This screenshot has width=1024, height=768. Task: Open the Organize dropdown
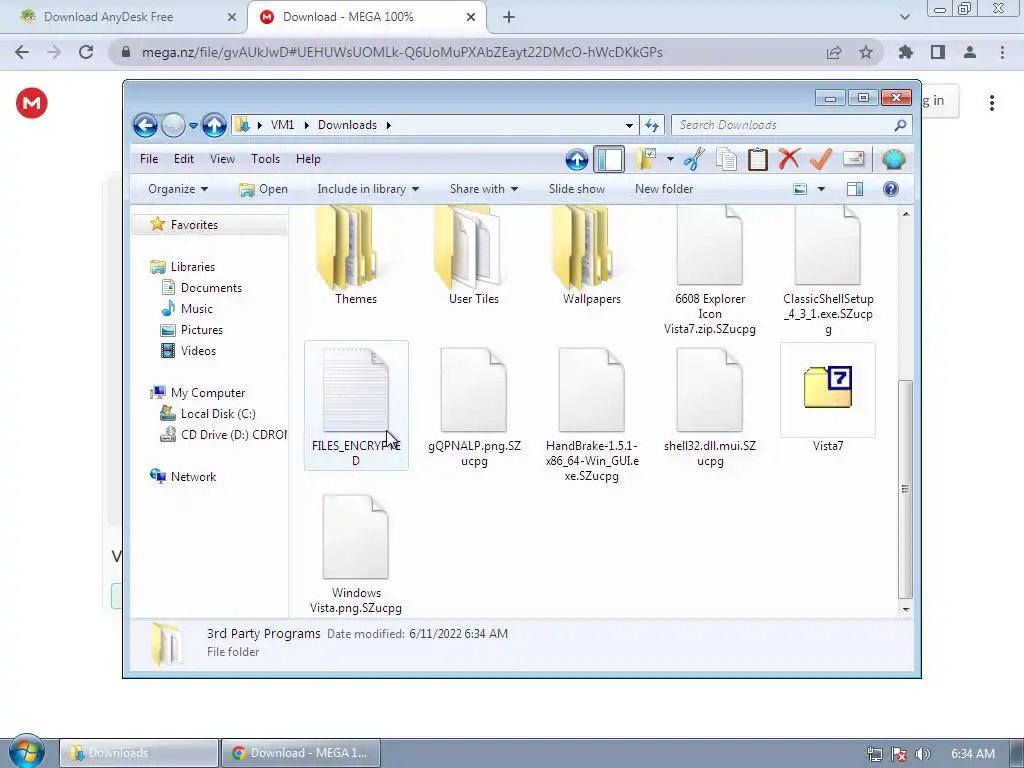pyautogui.click(x=178, y=189)
